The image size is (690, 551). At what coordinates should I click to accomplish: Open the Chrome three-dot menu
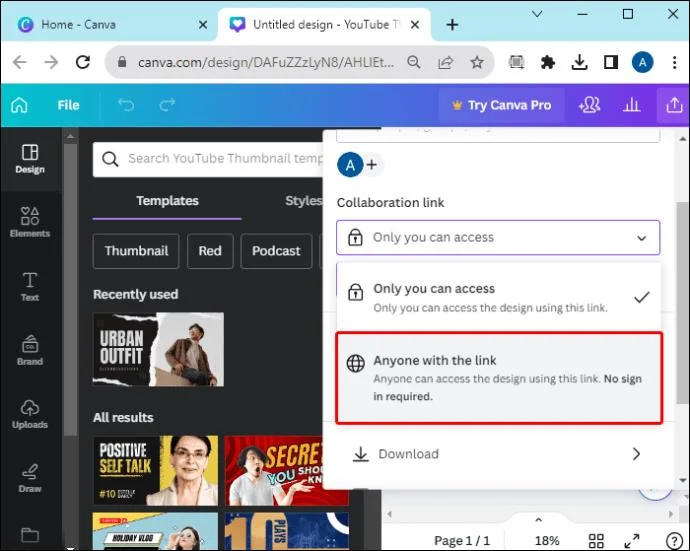click(x=674, y=62)
